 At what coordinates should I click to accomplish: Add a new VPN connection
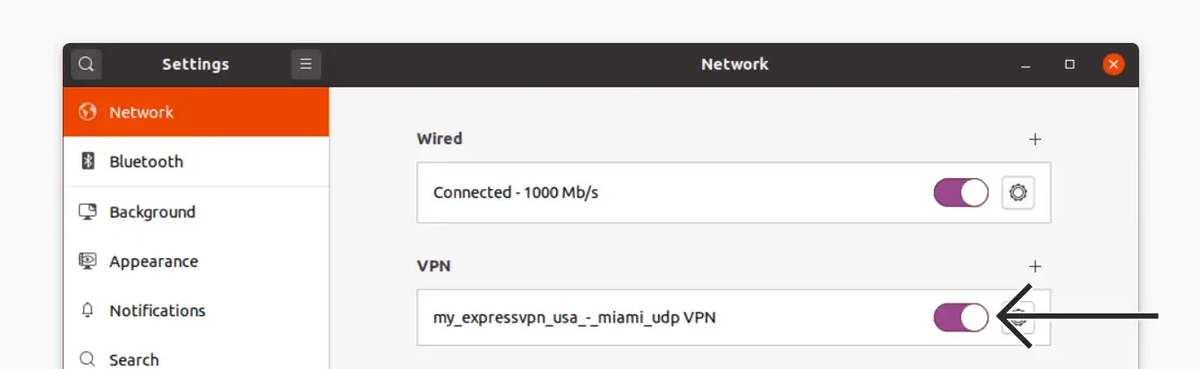(1035, 266)
